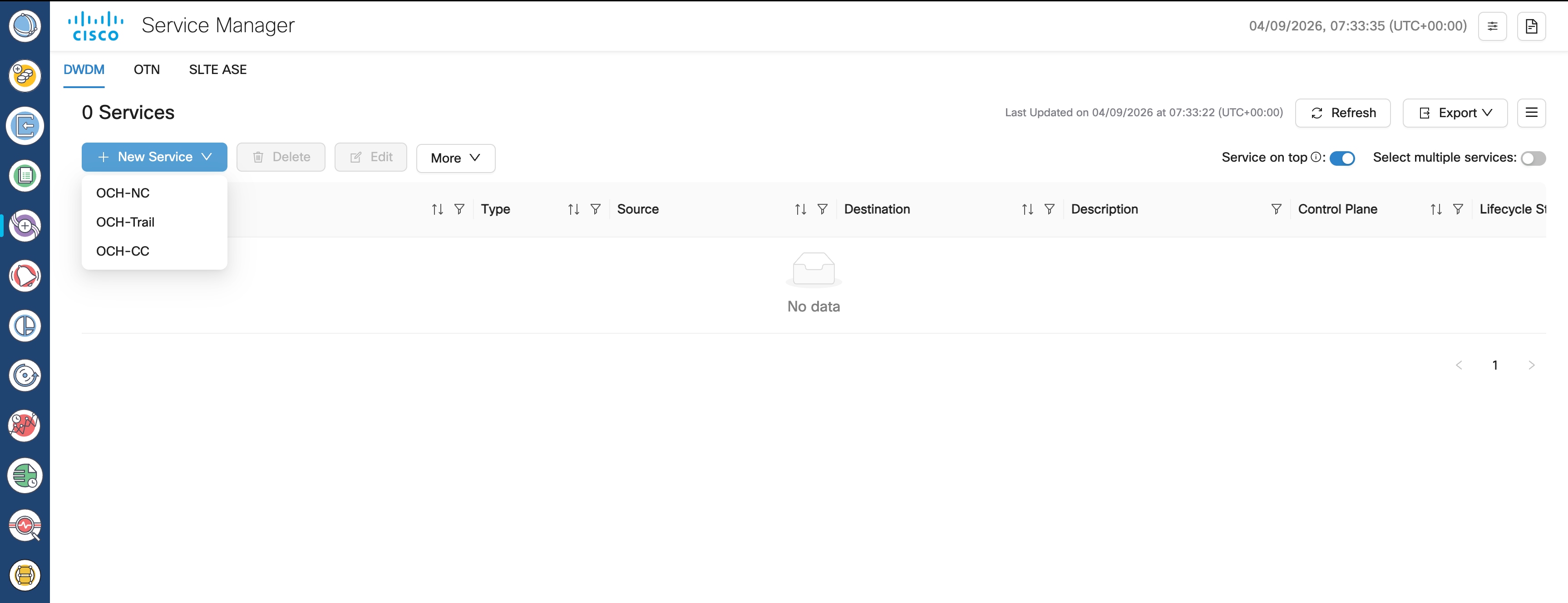This screenshot has width=1568, height=603.
Task: Open the document icon in top-right header
Action: 1531,26
